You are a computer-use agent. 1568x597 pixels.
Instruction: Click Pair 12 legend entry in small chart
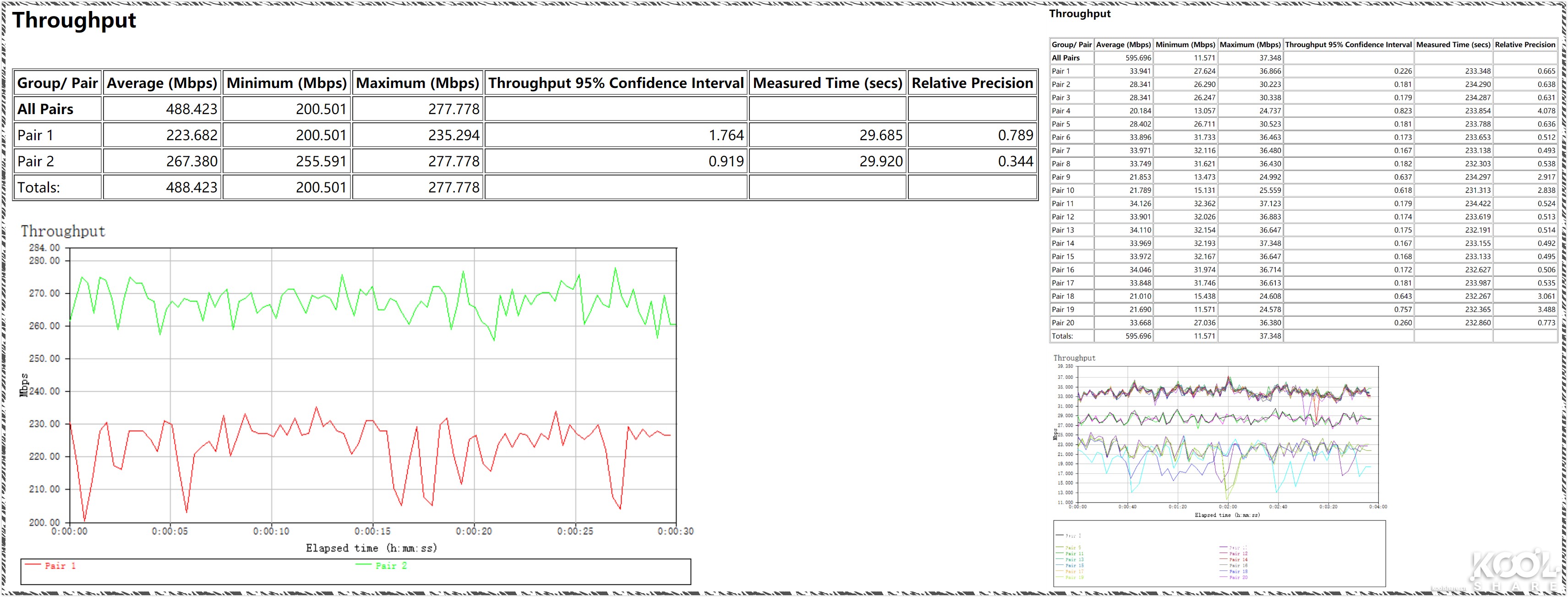click(1238, 554)
